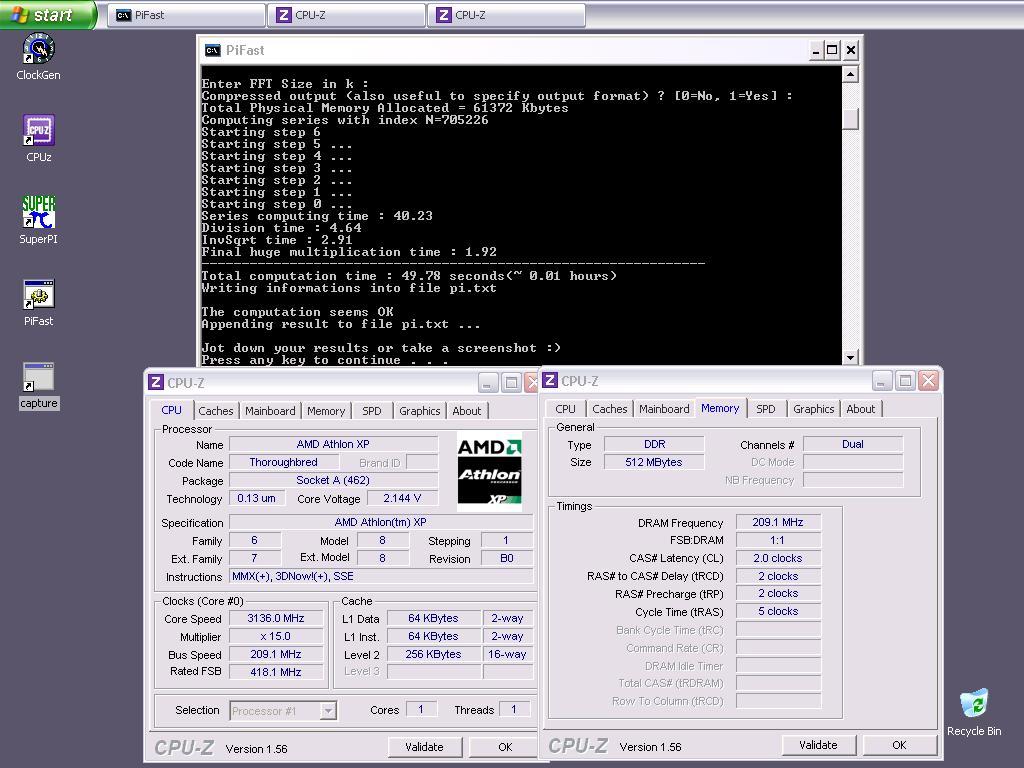
Task: Click the memory Type value DDR
Action: point(654,444)
